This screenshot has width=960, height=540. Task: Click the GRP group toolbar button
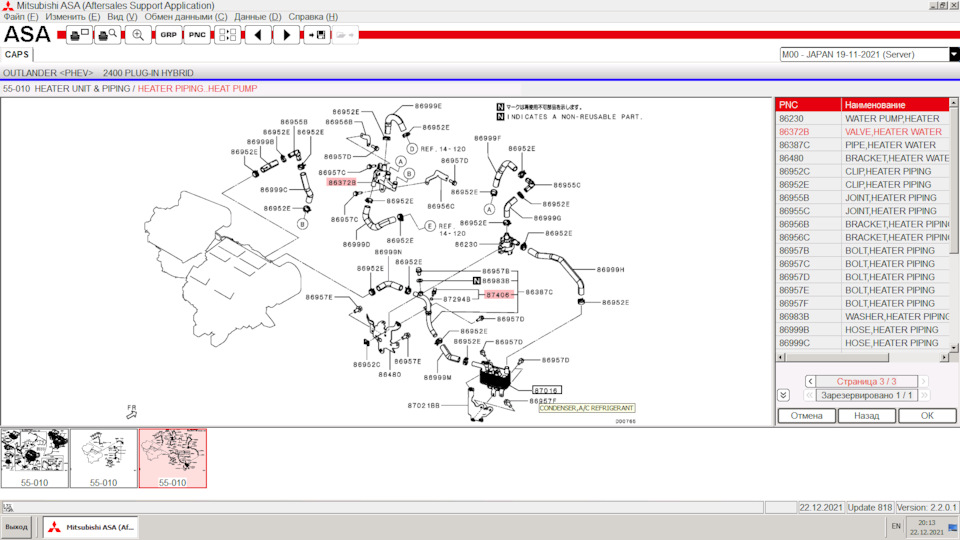(x=168, y=35)
